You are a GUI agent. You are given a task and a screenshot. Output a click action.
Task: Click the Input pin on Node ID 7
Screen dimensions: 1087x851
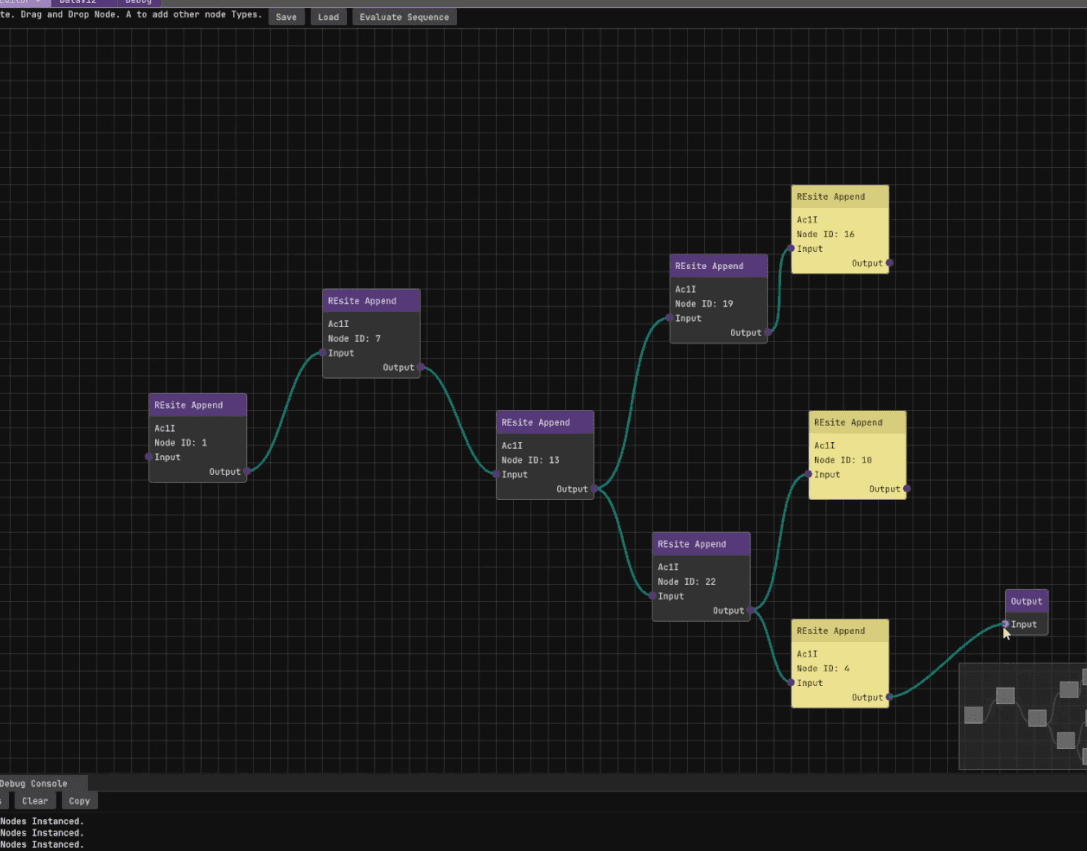(323, 353)
